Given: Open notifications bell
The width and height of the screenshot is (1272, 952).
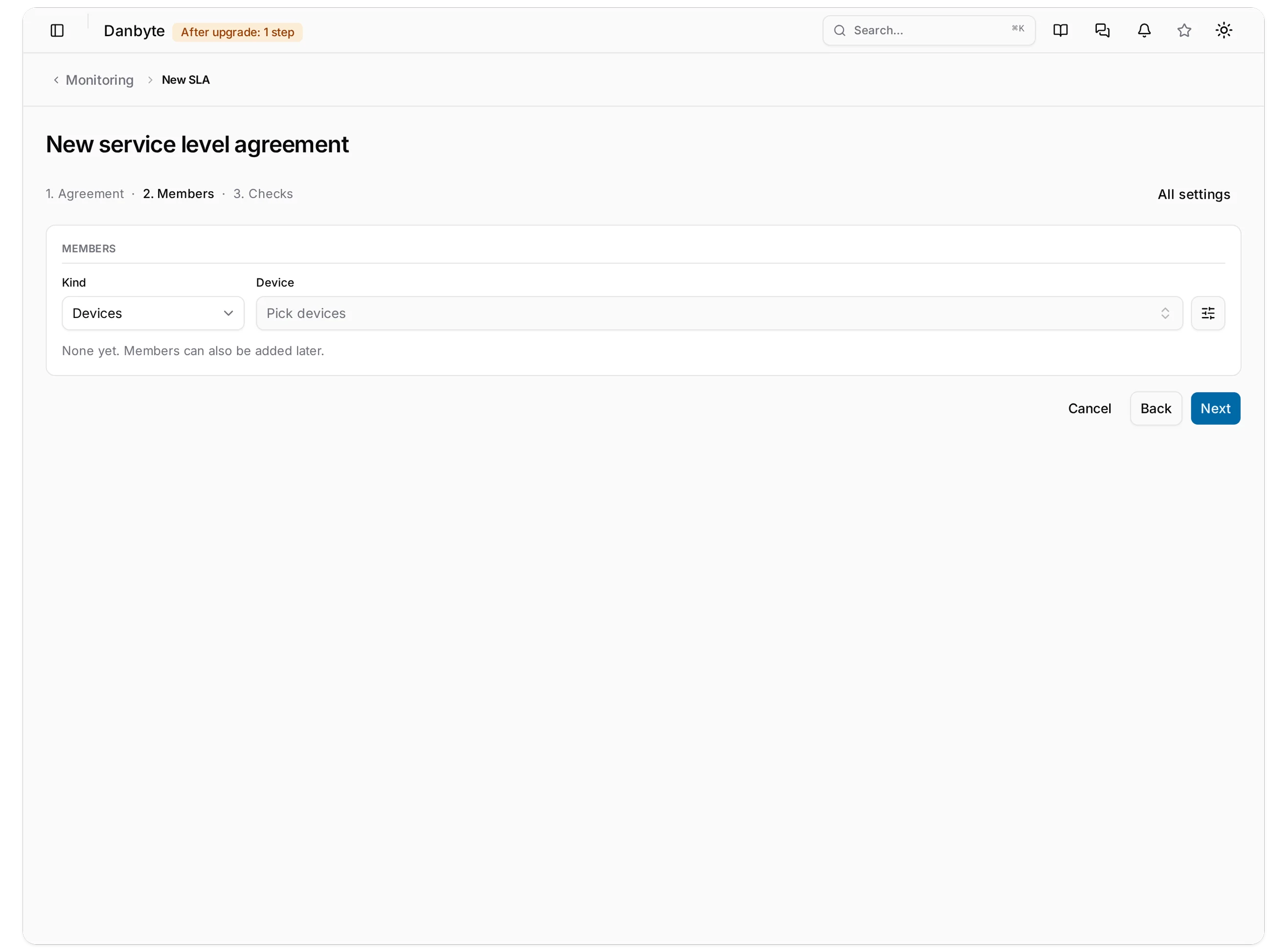Looking at the screenshot, I should click(1144, 30).
